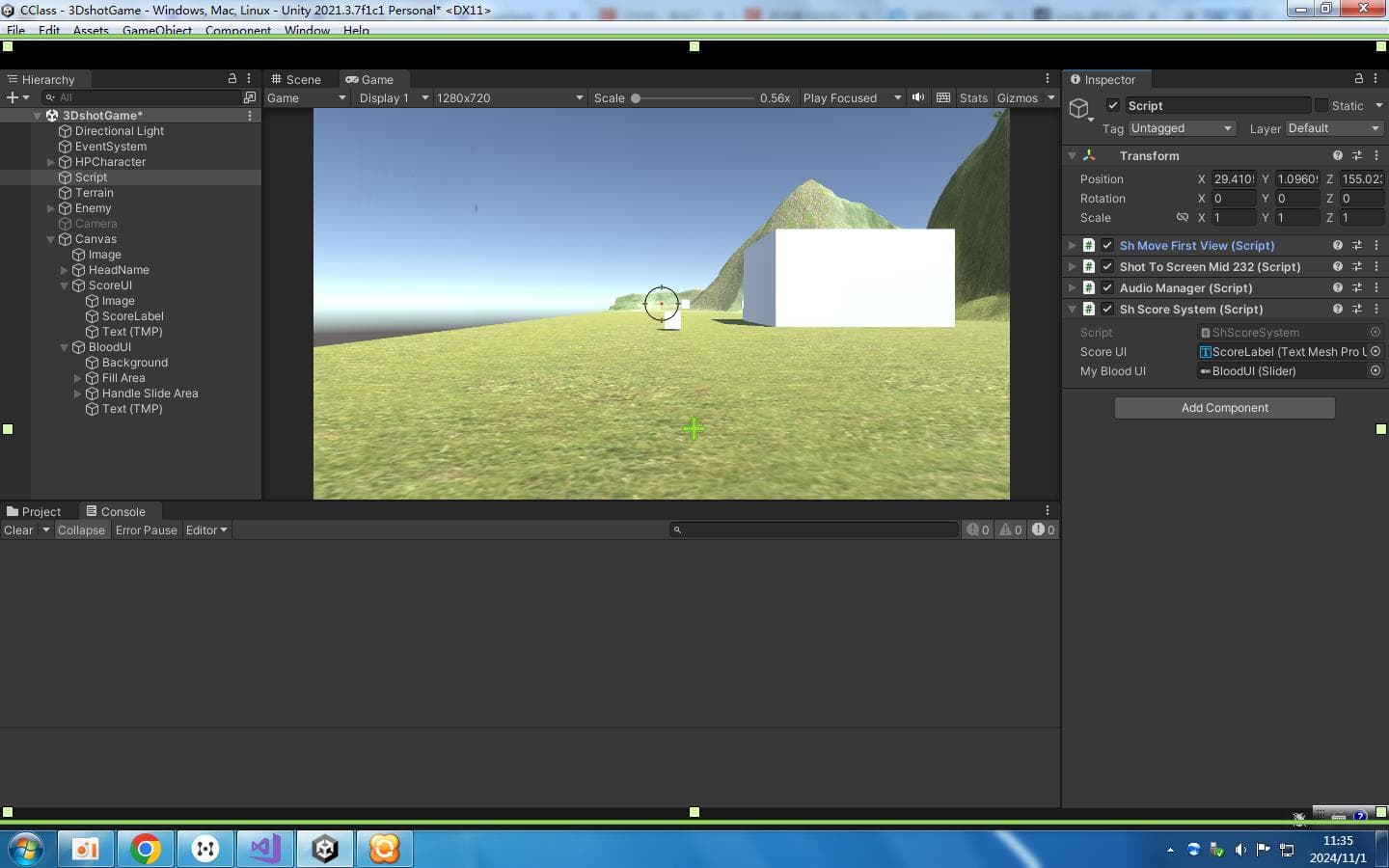Open the Component menu
Image resolution: width=1389 pixels, height=868 pixels.
pos(238,30)
